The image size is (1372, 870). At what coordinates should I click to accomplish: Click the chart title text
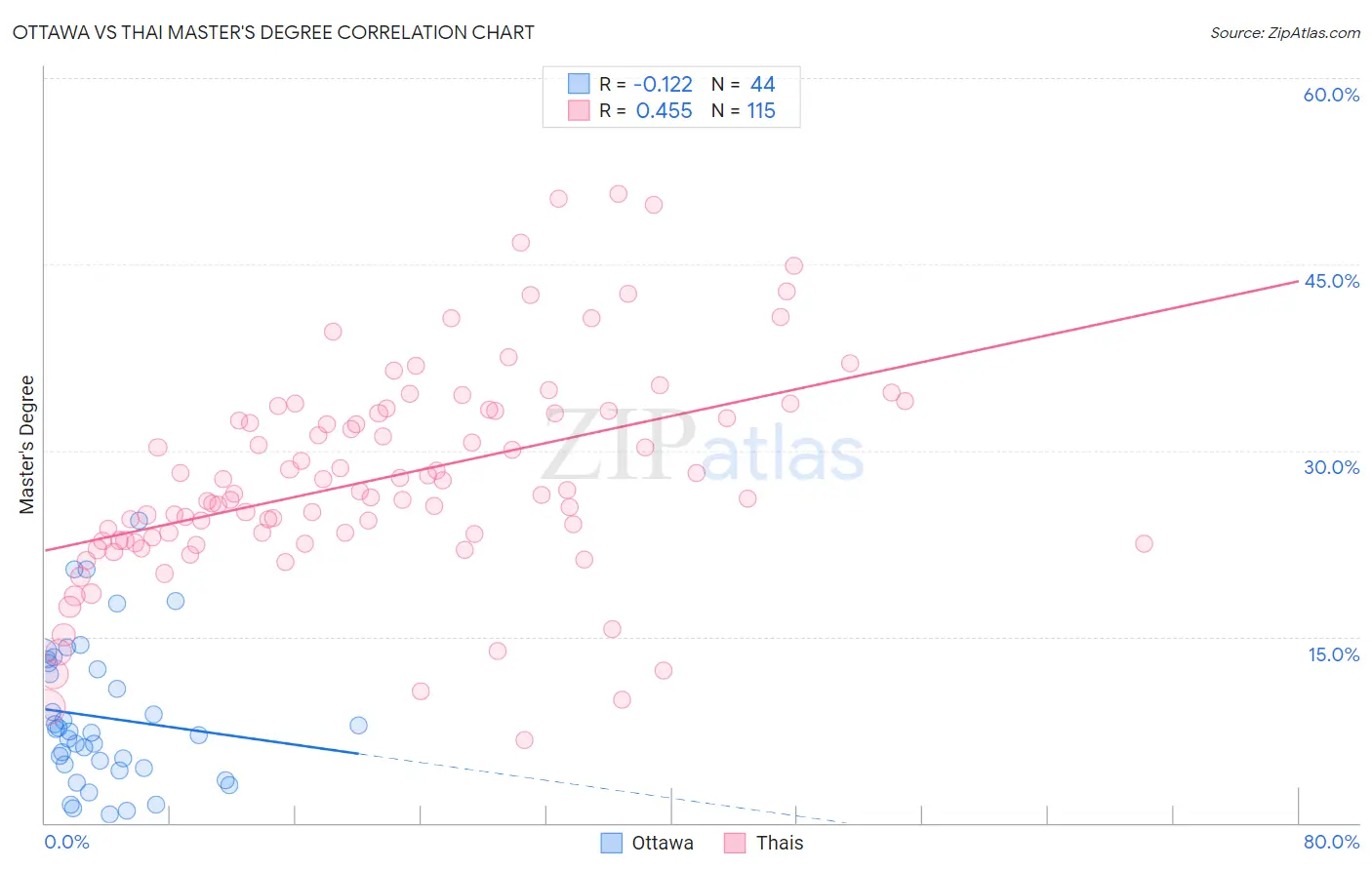273,32
